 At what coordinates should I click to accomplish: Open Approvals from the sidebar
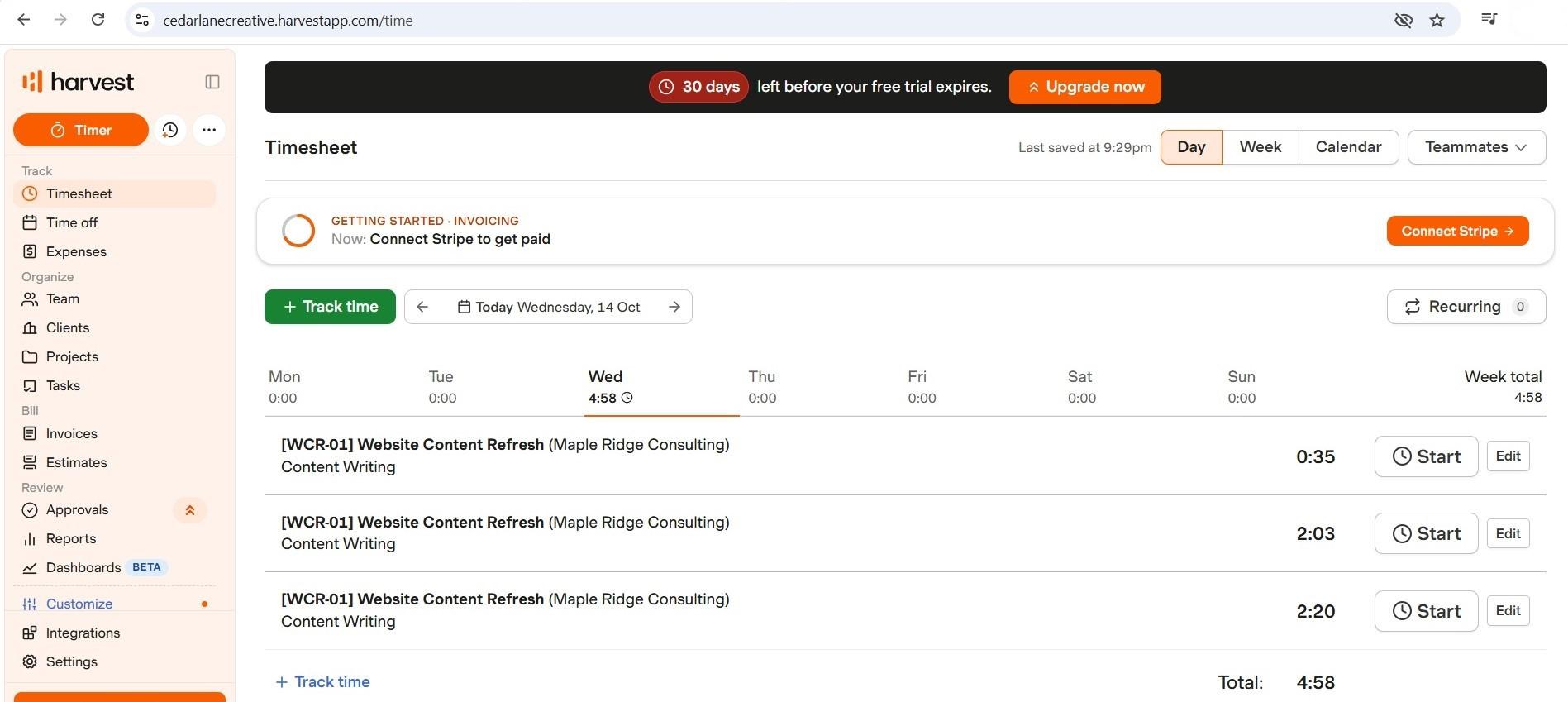point(77,509)
